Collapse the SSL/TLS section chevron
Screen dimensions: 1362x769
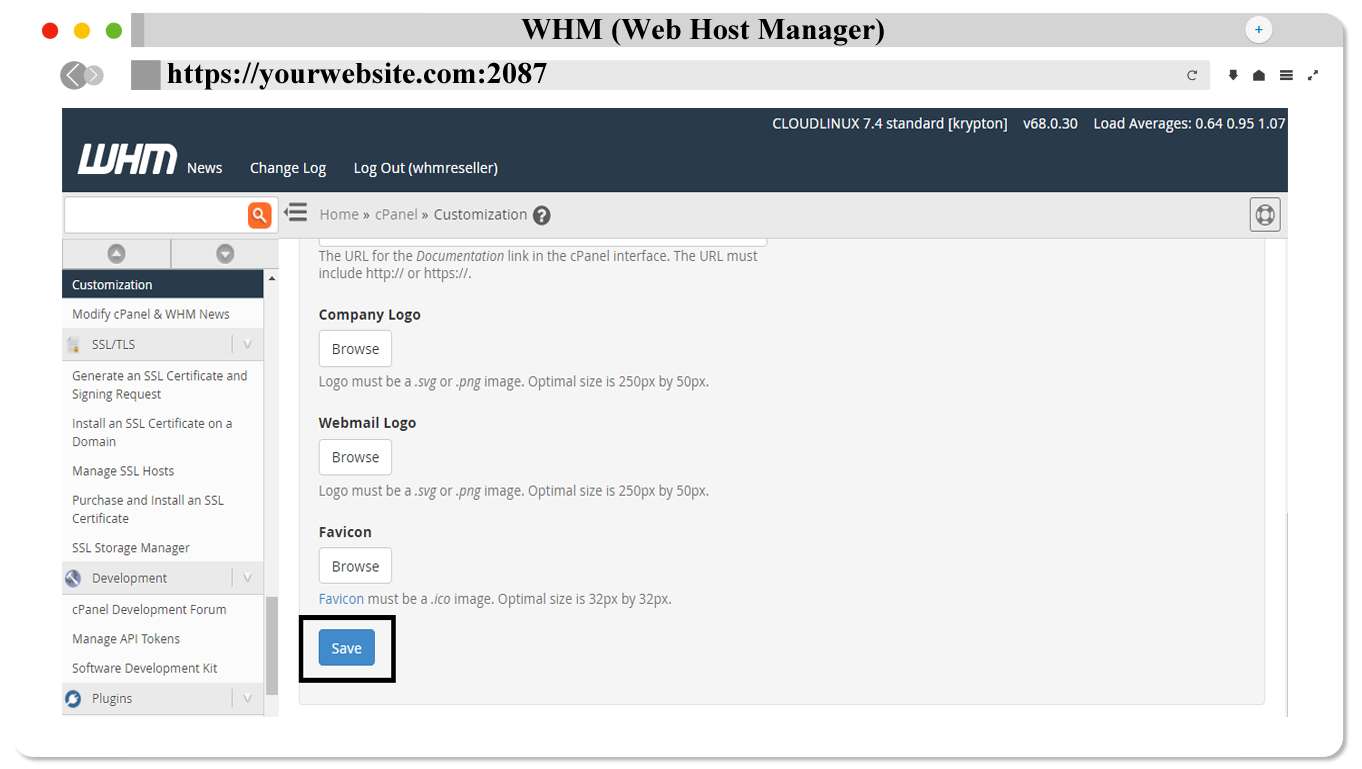tap(247, 344)
